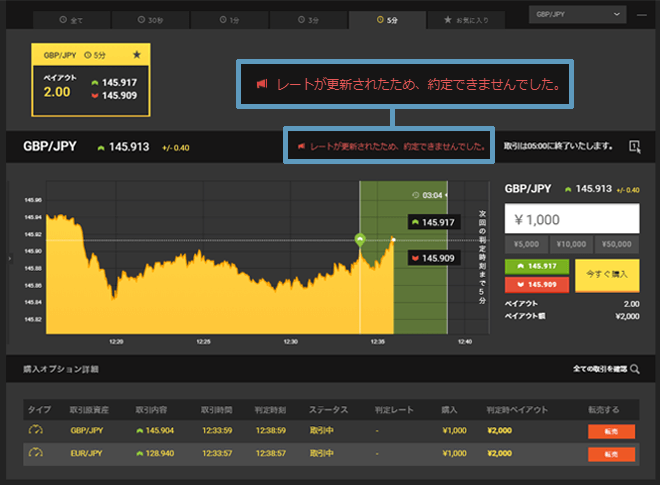Select the 5分 duration tab
The height and width of the screenshot is (485, 660).
point(387,20)
